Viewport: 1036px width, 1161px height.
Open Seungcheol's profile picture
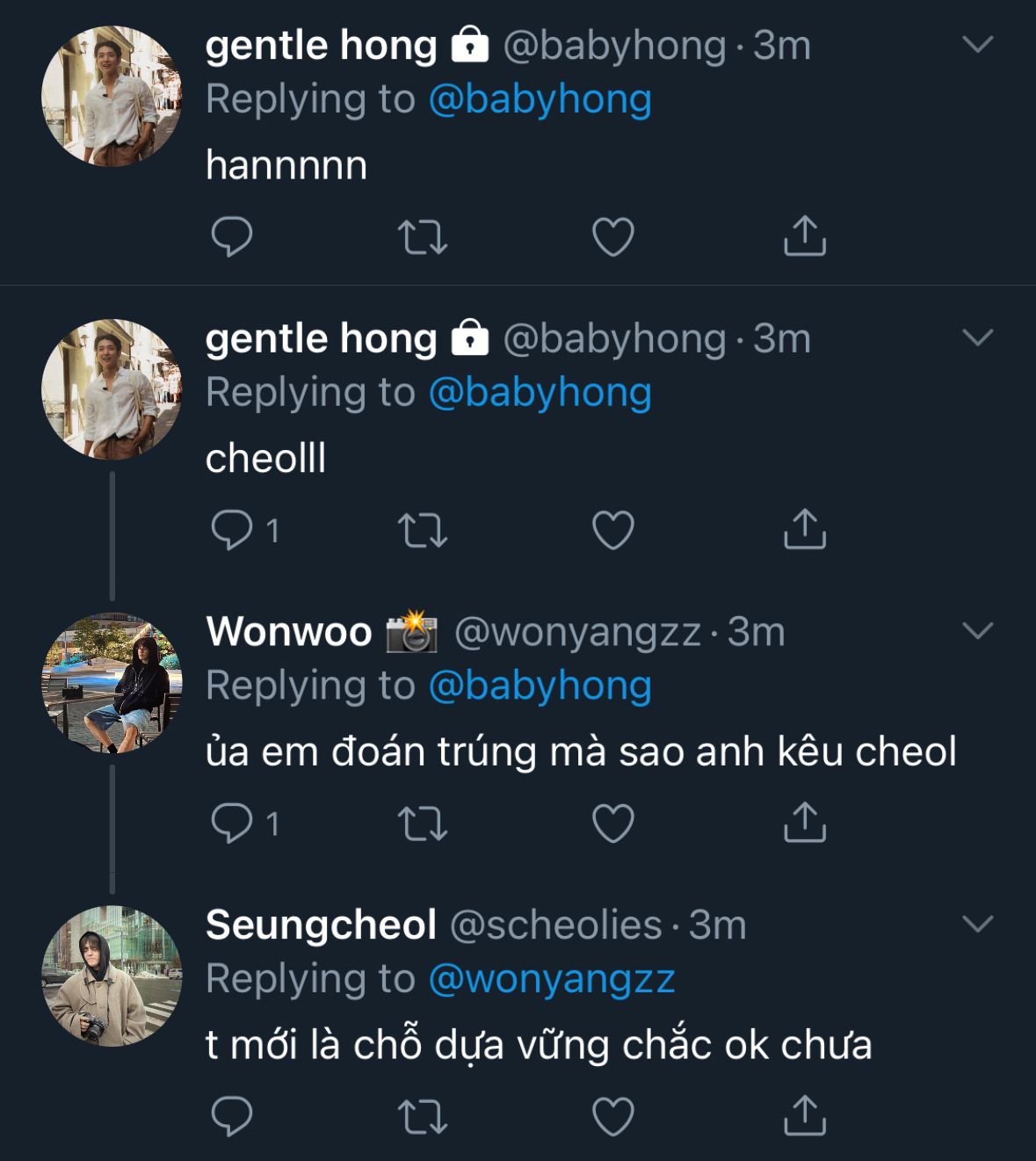(112, 976)
